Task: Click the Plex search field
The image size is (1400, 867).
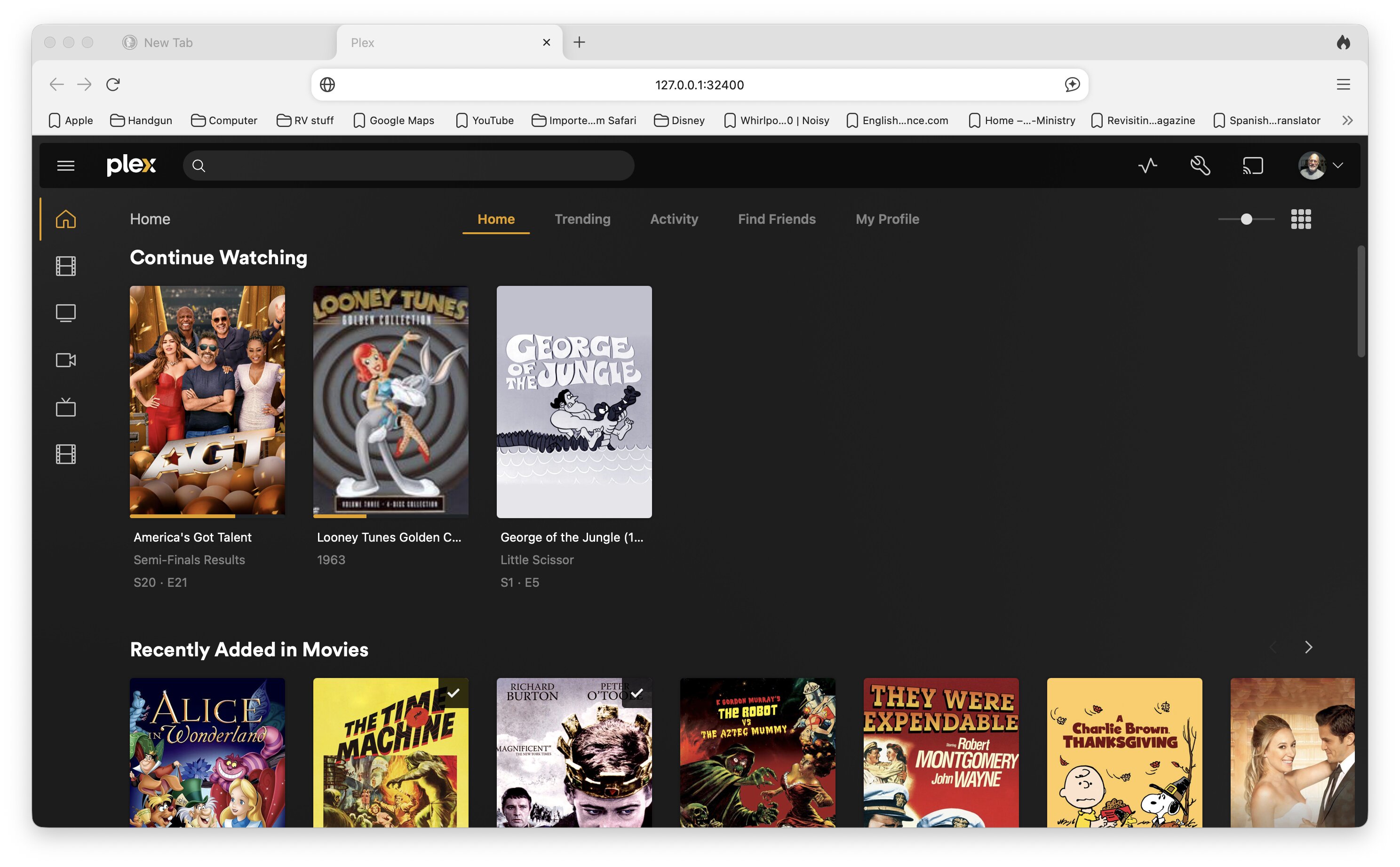Action: 408,166
